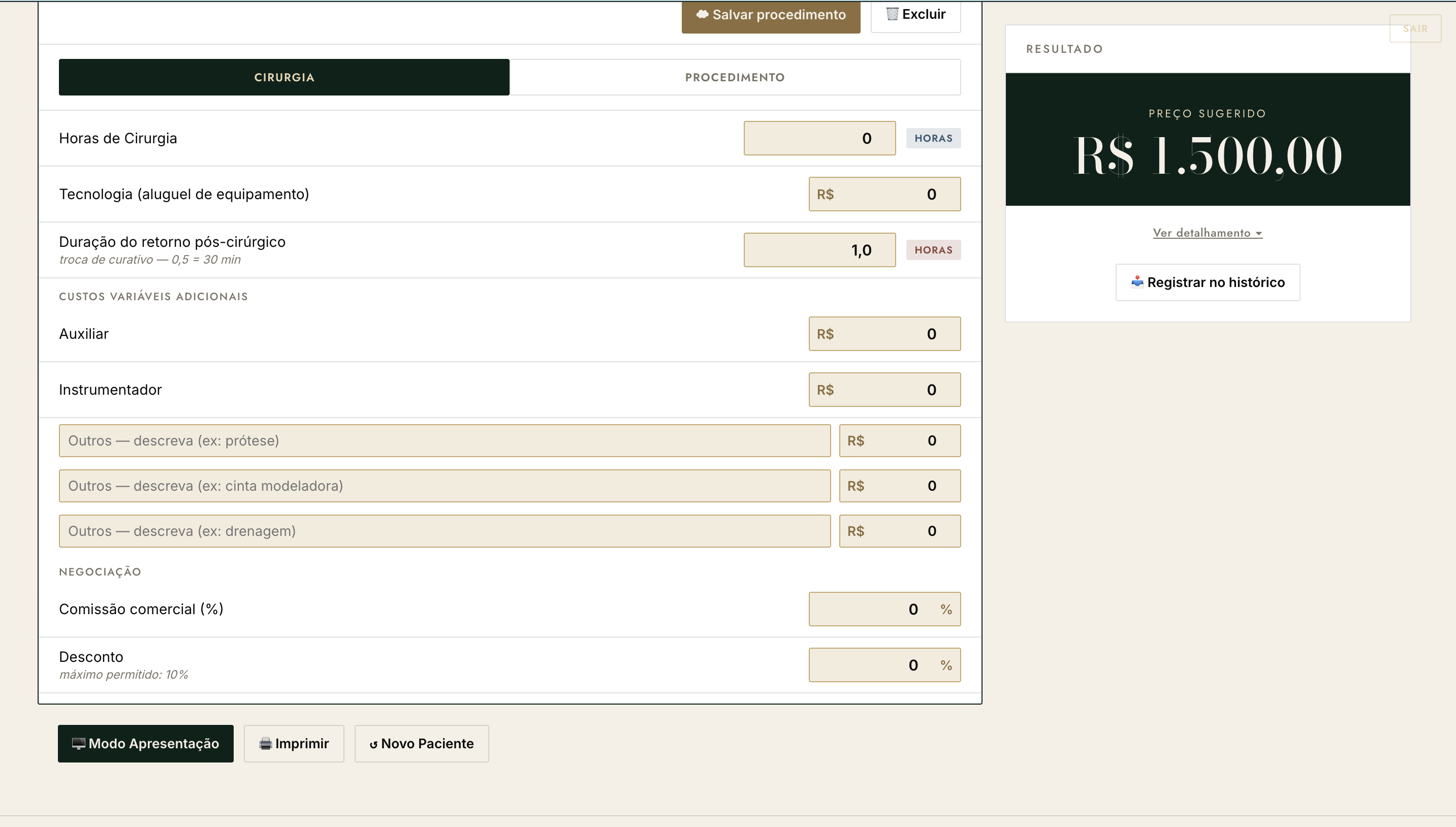The width and height of the screenshot is (1456, 827).
Task: Click the cloud icon on Salvar procedimento
Action: pos(703,14)
